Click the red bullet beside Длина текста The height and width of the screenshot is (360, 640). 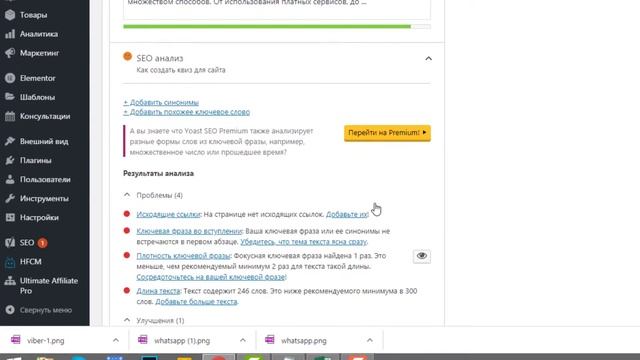[127, 291]
